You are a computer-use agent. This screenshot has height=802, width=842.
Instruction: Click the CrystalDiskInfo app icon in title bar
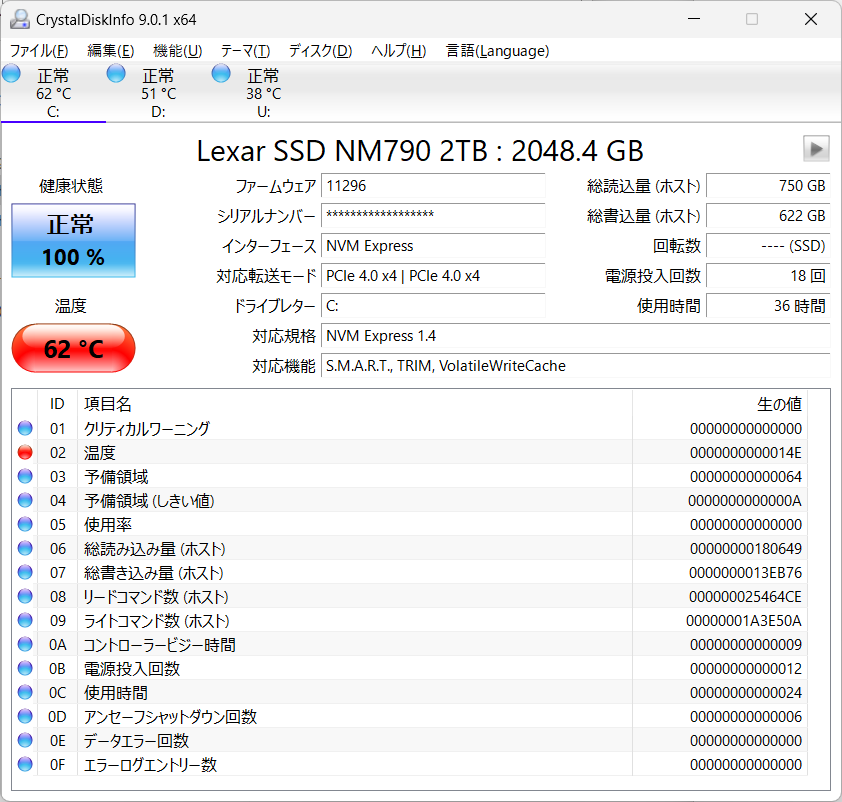point(19,19)
